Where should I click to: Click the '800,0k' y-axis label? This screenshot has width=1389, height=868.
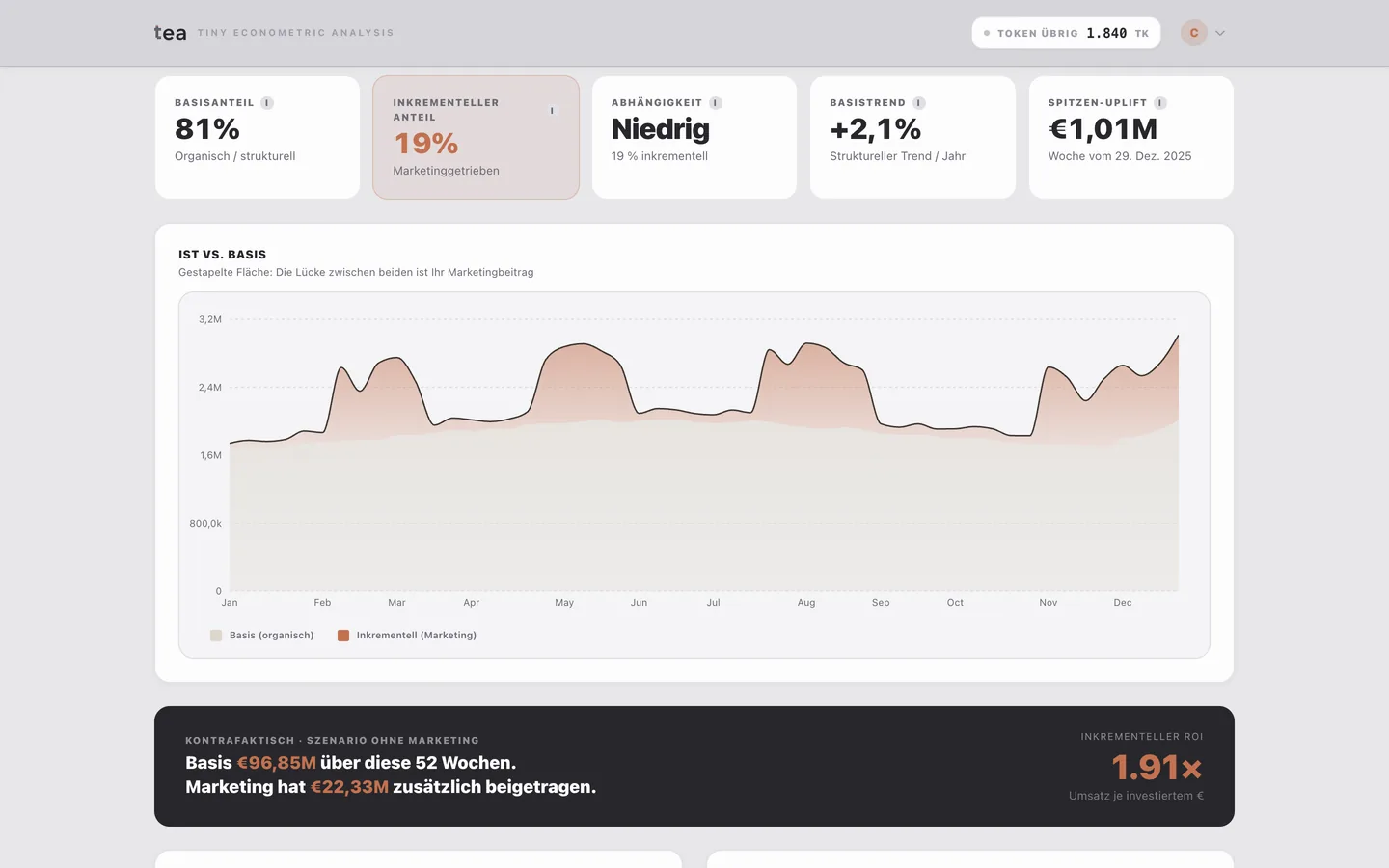pos(205,524)
